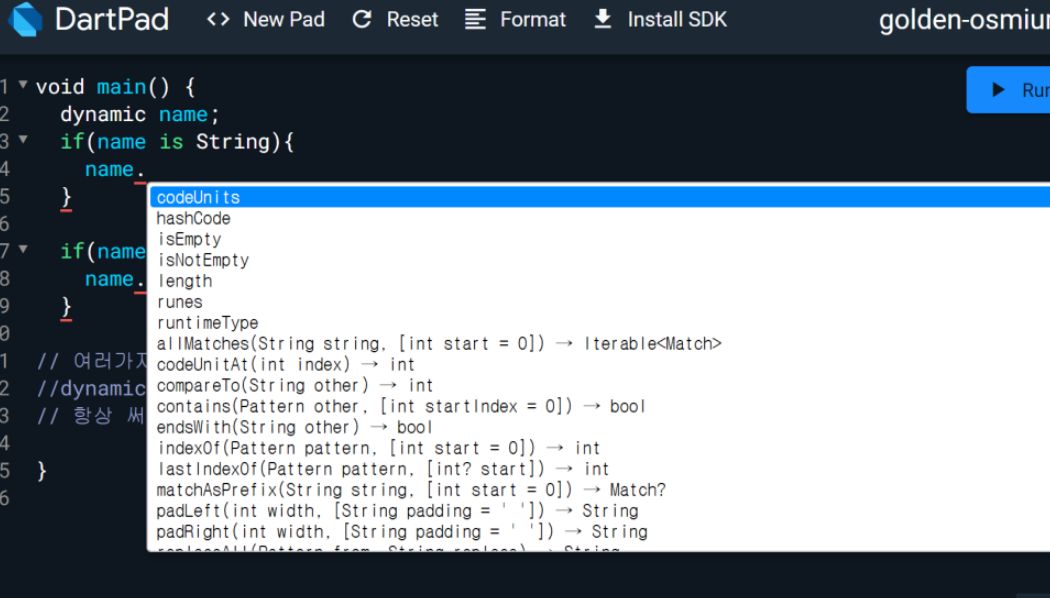Click the DartPad logo icon
1050x598 pixels.
[x=25, y=19]
